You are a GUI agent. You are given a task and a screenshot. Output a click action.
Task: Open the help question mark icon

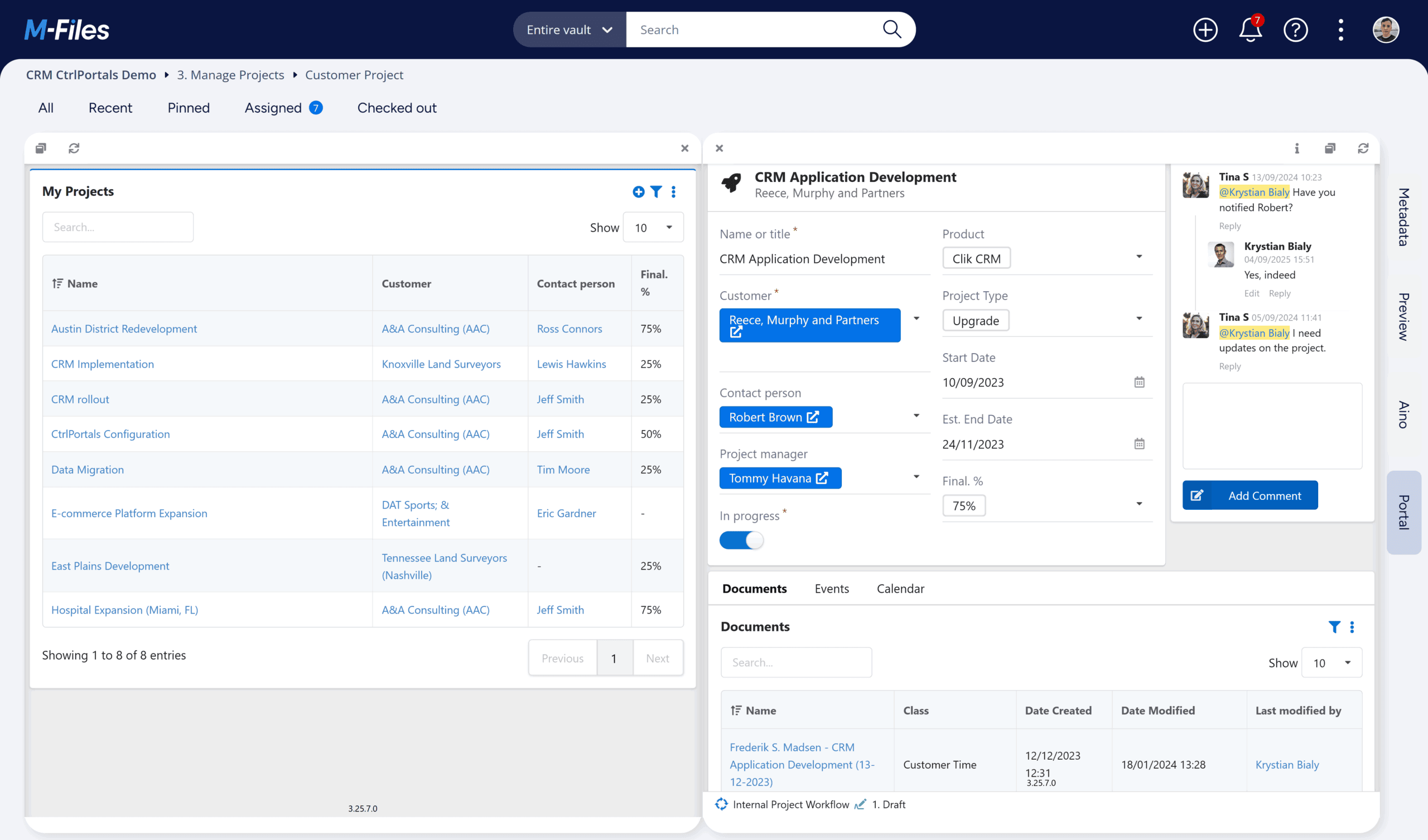1295,30
